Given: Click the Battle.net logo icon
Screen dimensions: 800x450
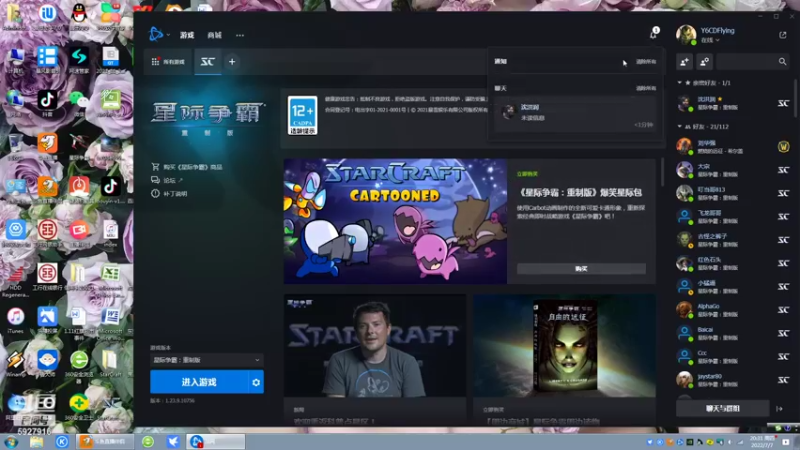Looking at the screenshot, I should click(155, 35).
